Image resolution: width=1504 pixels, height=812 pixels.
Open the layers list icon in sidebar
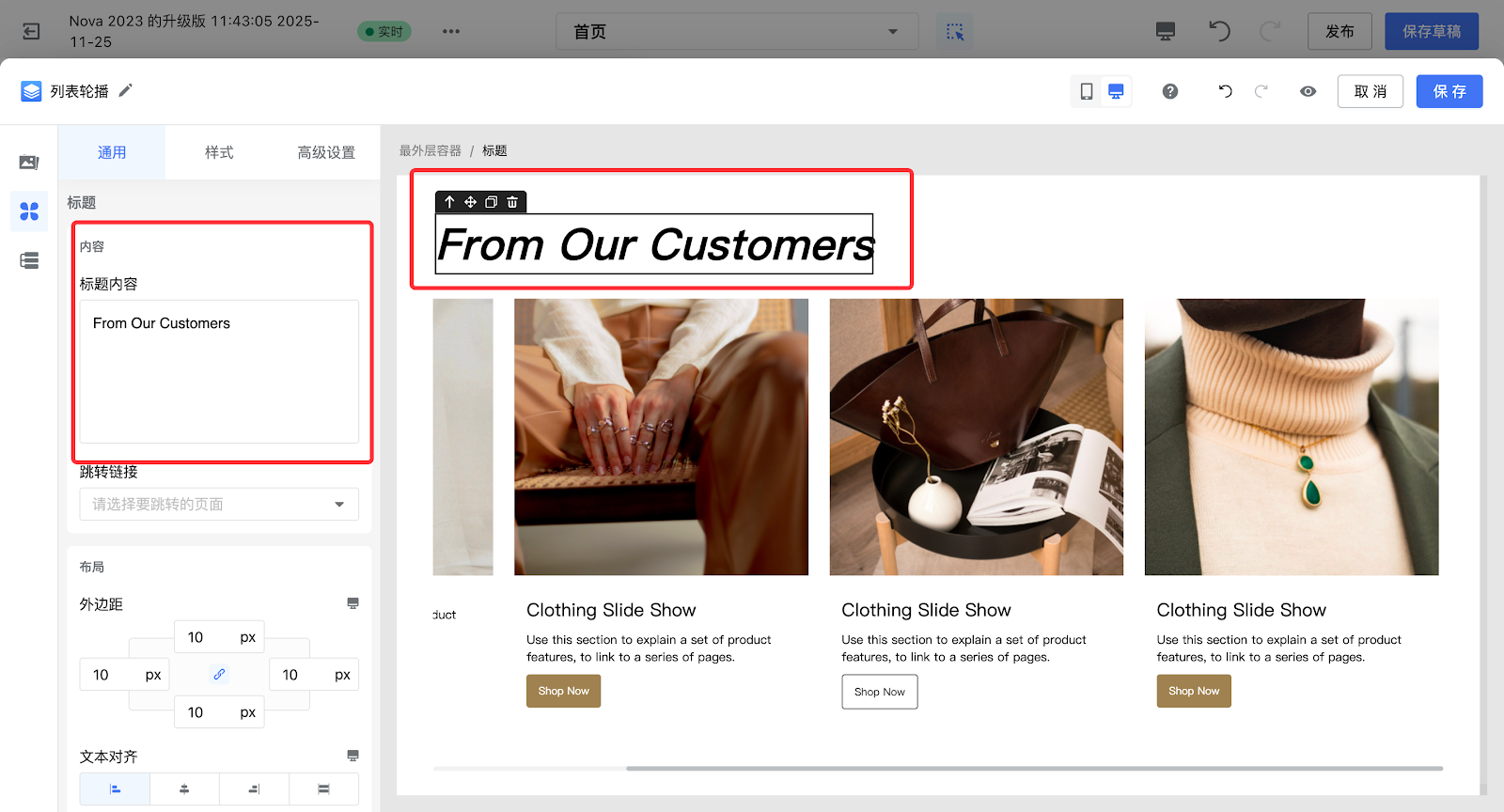click(29, 260)
